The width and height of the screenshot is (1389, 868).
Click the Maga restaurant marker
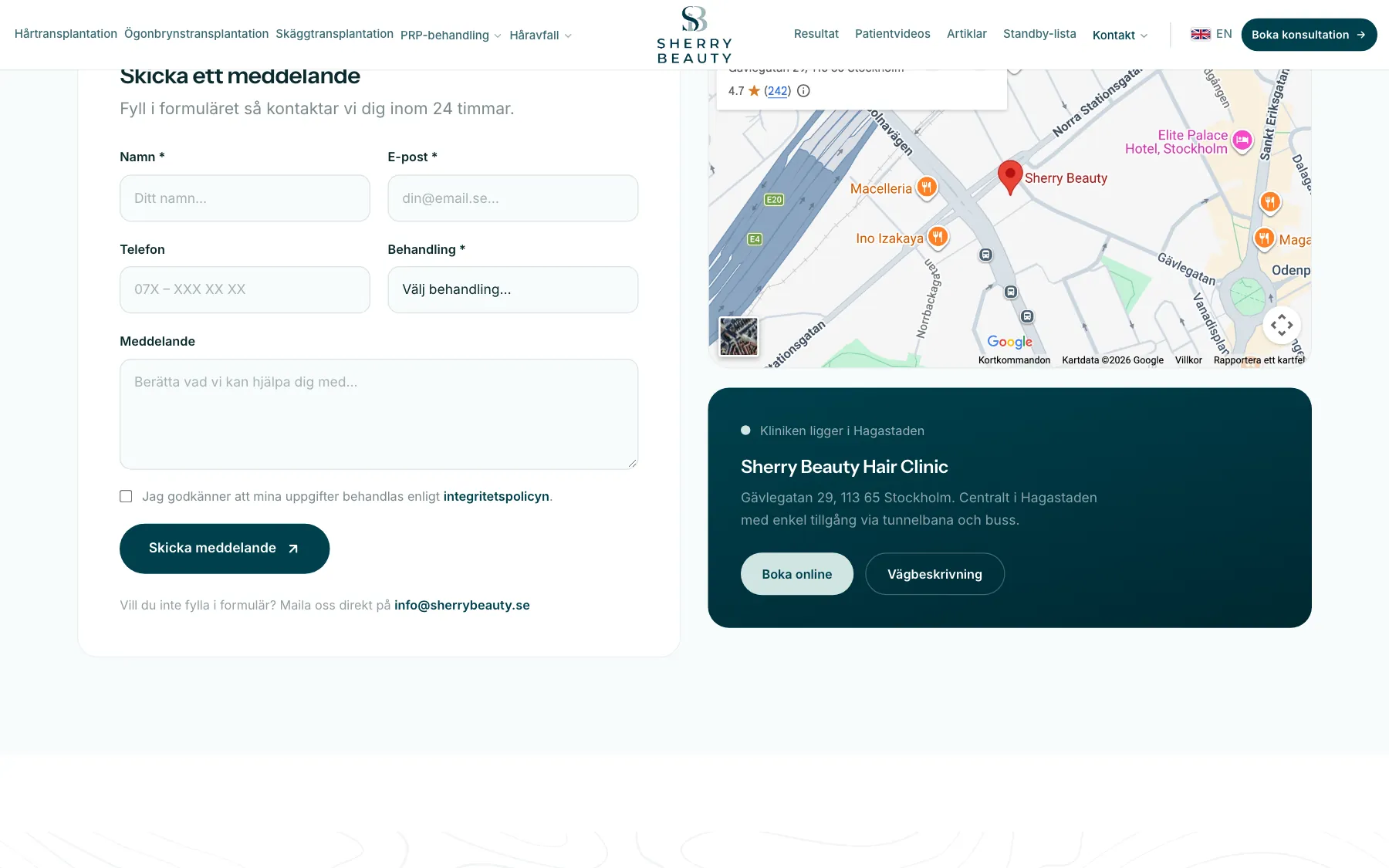pos(1264,238)
